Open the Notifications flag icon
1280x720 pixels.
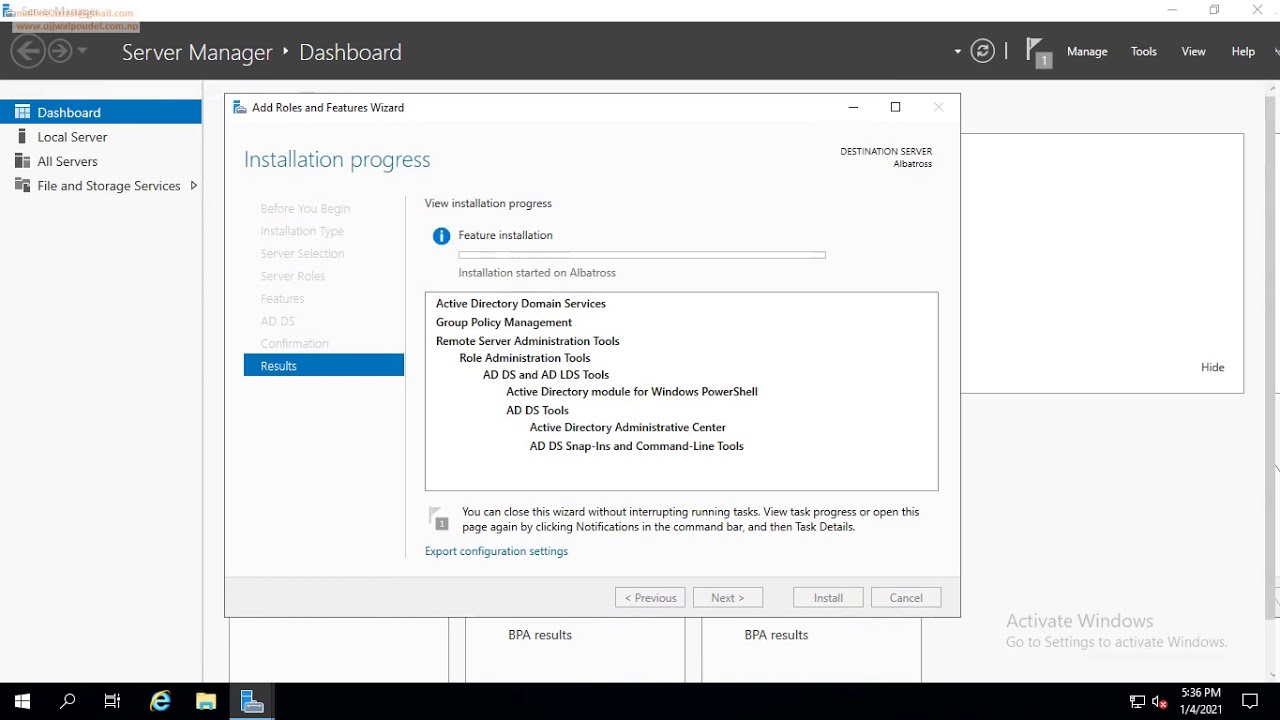[x=1039, y=52]
